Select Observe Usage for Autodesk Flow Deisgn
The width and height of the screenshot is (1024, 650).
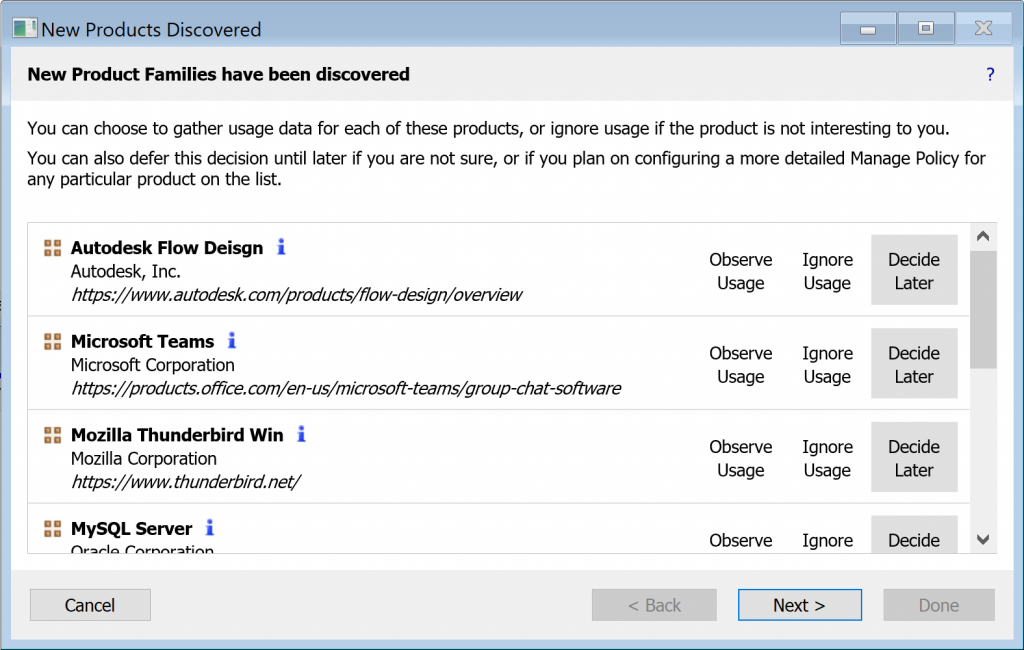pyautogui.click(x=741, y=271)
